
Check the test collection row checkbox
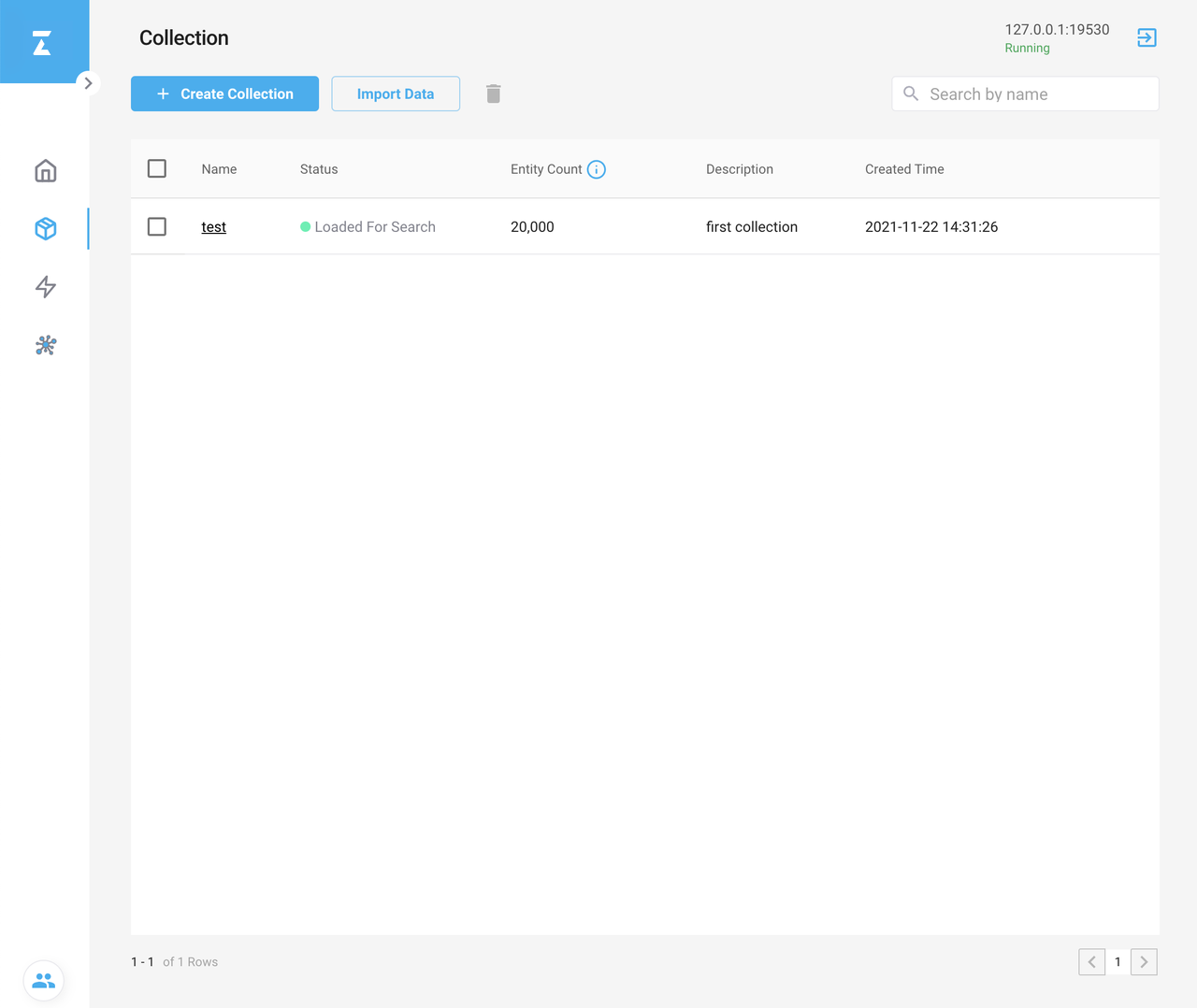pyautogui.click(x=157, y=226)
